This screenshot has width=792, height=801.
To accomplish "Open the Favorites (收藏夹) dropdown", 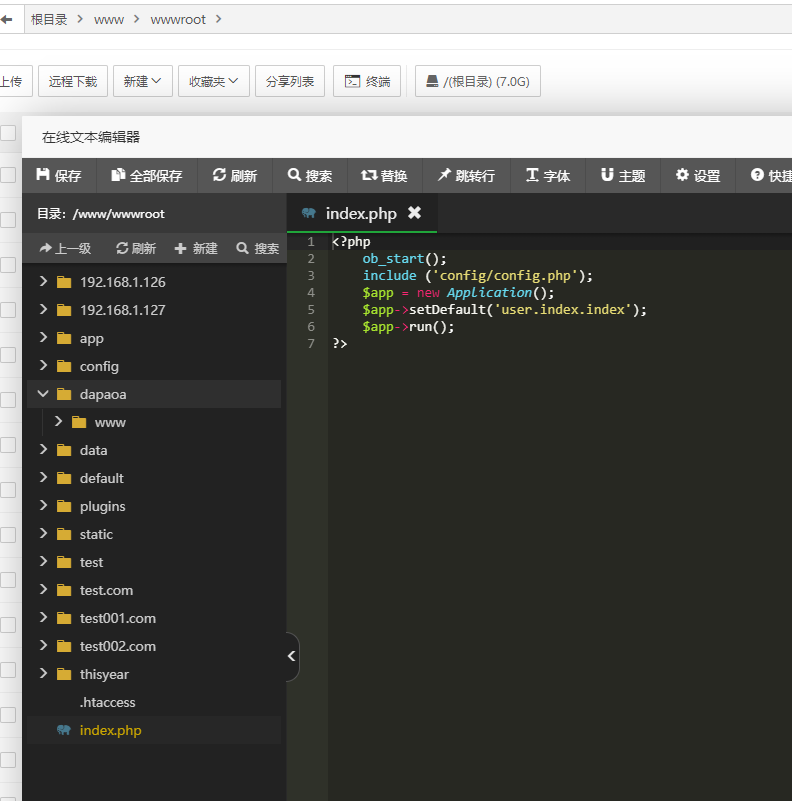I will tap(214, 81).
